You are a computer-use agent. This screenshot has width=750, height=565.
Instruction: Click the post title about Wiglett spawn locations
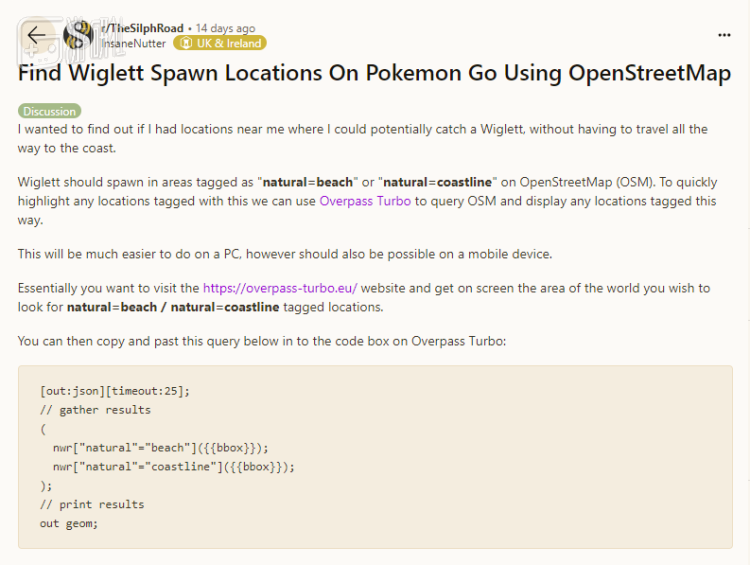pos(375,73)
